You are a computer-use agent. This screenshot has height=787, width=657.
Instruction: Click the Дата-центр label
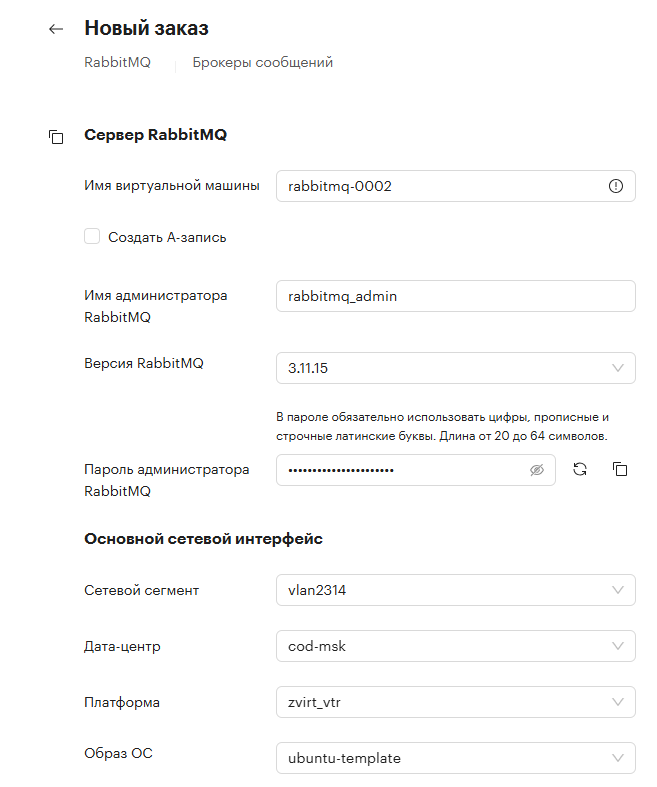coord(122,646)
